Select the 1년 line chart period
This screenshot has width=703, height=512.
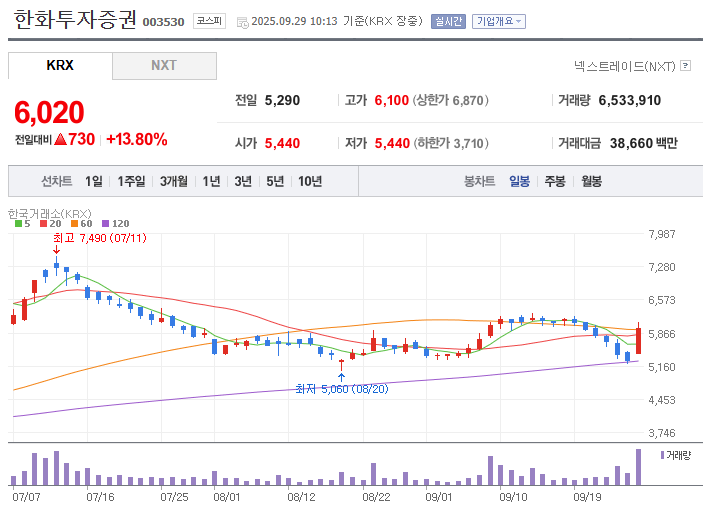(x=211, y=181)
